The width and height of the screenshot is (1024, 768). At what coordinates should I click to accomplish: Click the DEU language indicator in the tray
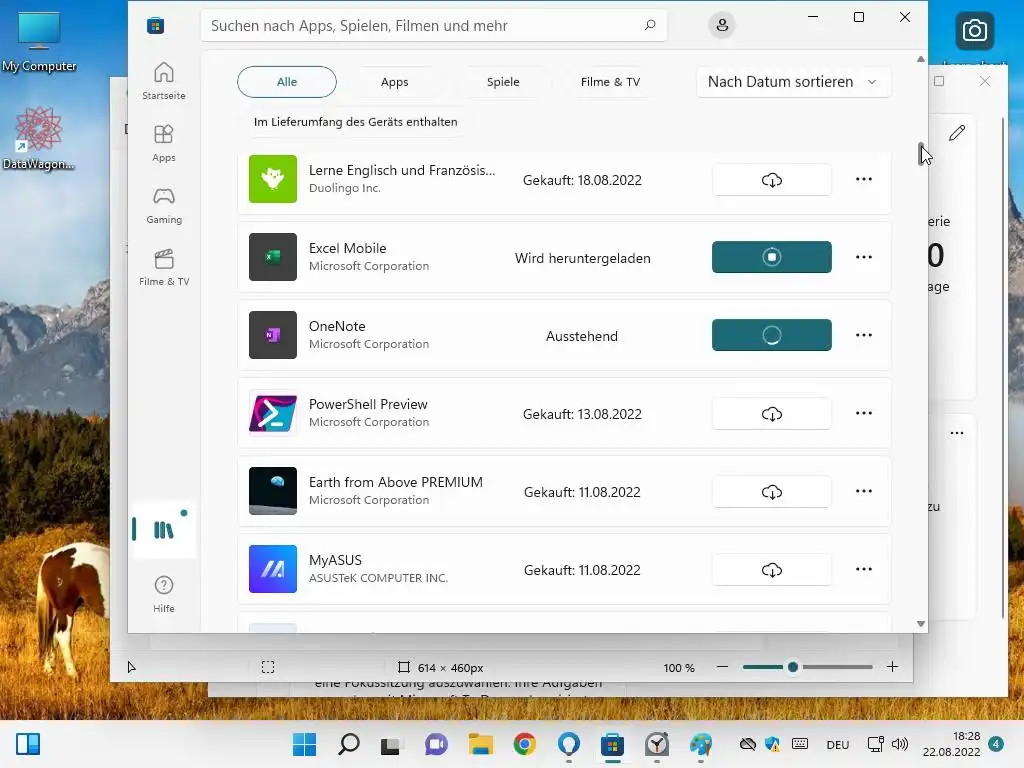point(838,744)
